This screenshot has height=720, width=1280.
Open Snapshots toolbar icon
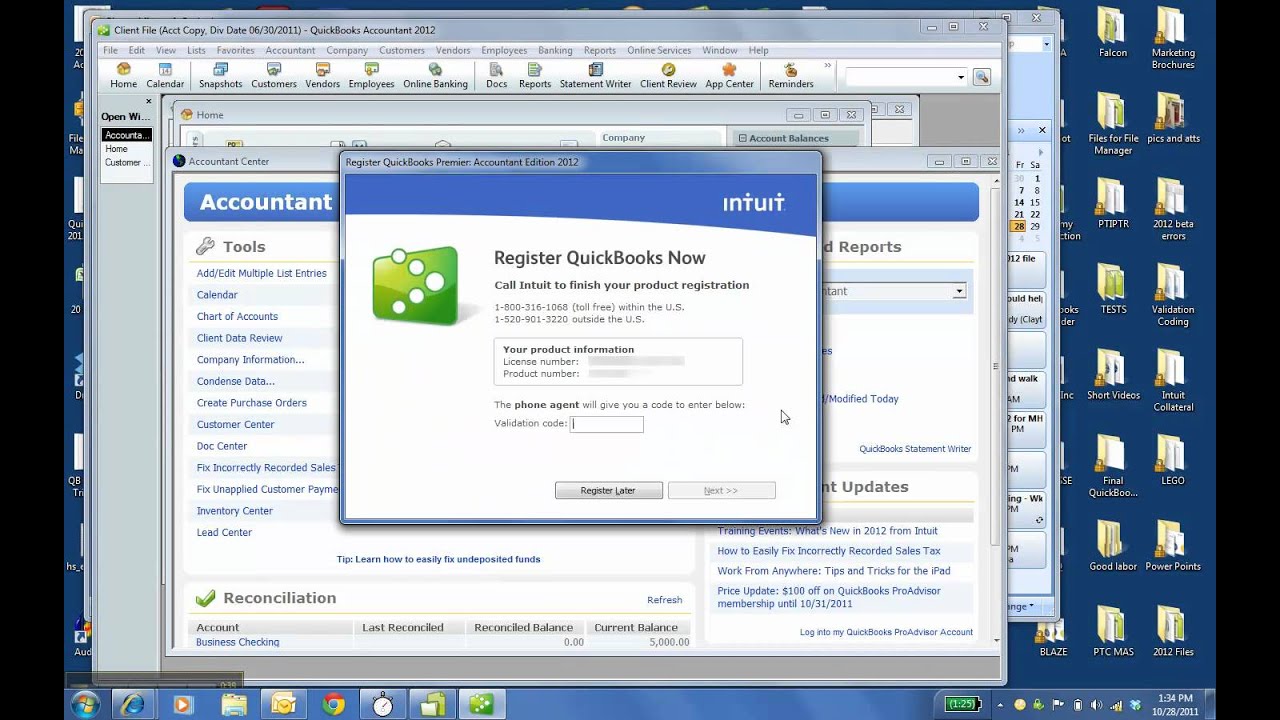click(220, 76)
